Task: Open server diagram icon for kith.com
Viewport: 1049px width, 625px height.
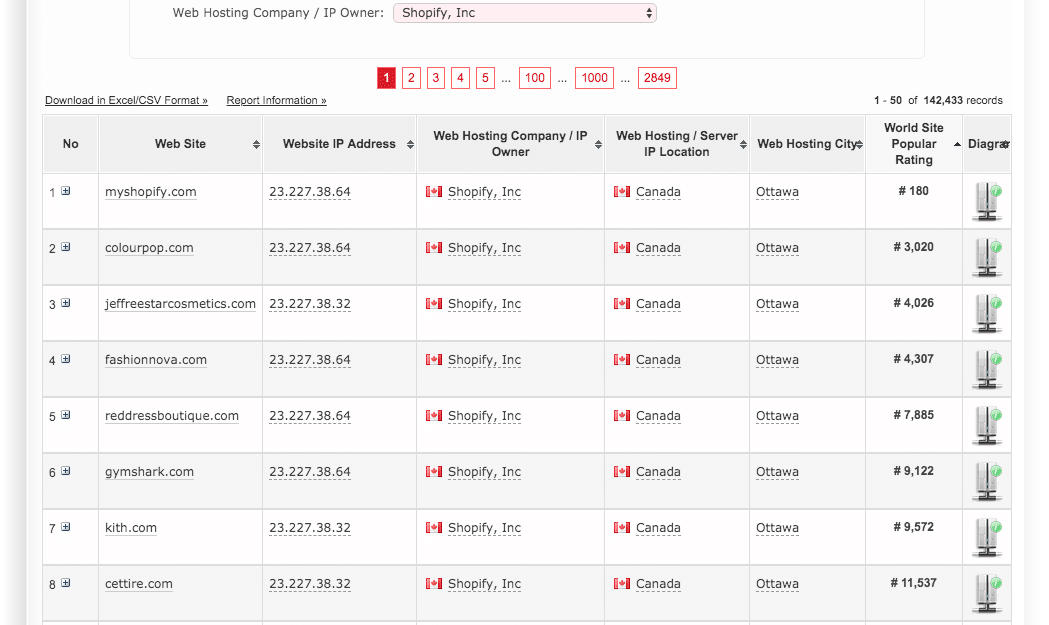Action: coord(987,539)
